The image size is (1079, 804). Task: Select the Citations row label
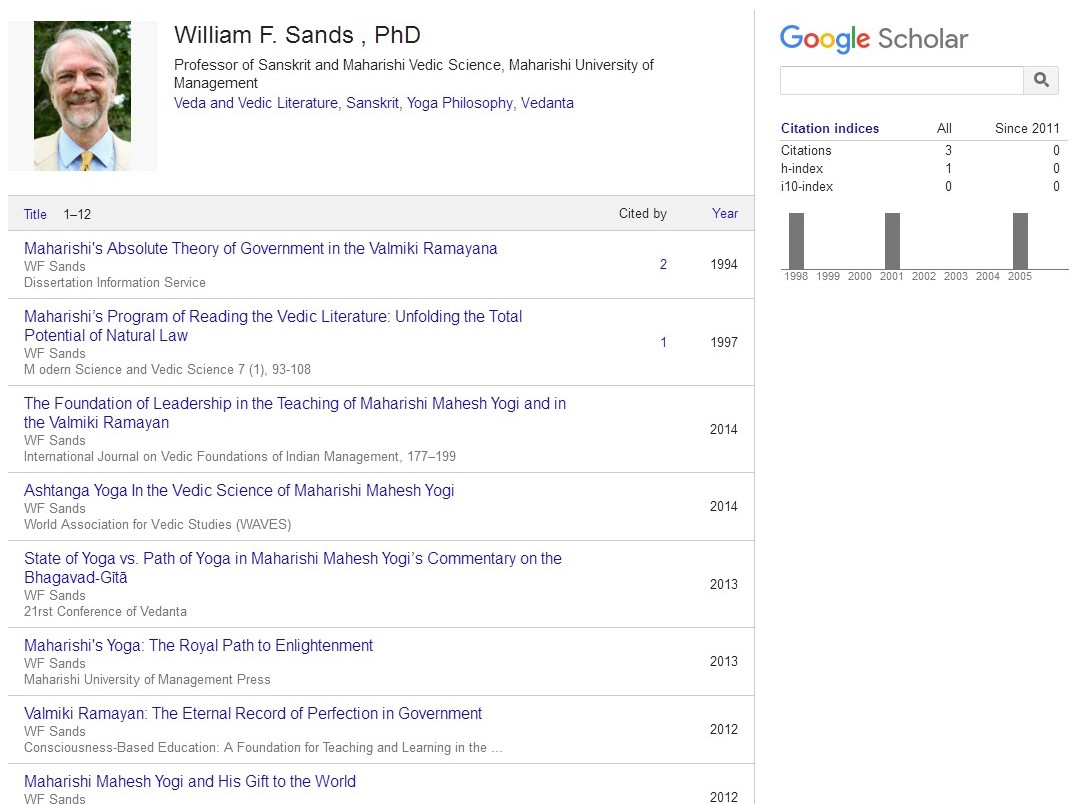pos(806,150)
